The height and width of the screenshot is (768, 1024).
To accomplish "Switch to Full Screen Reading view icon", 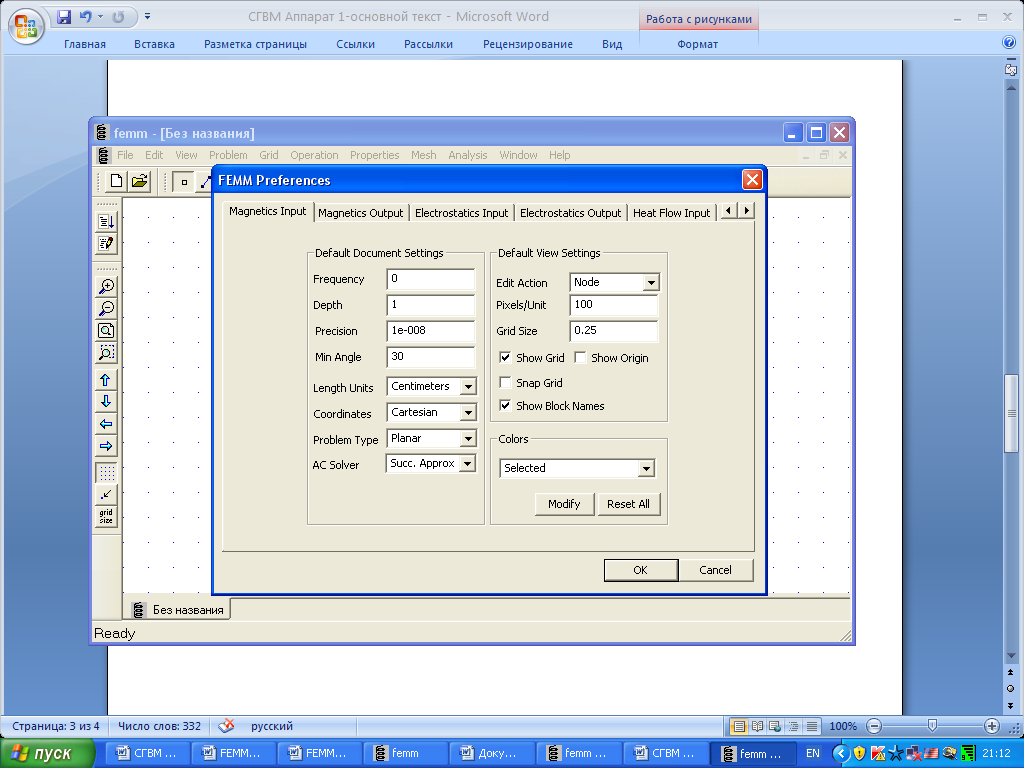I will pos(757,726).
